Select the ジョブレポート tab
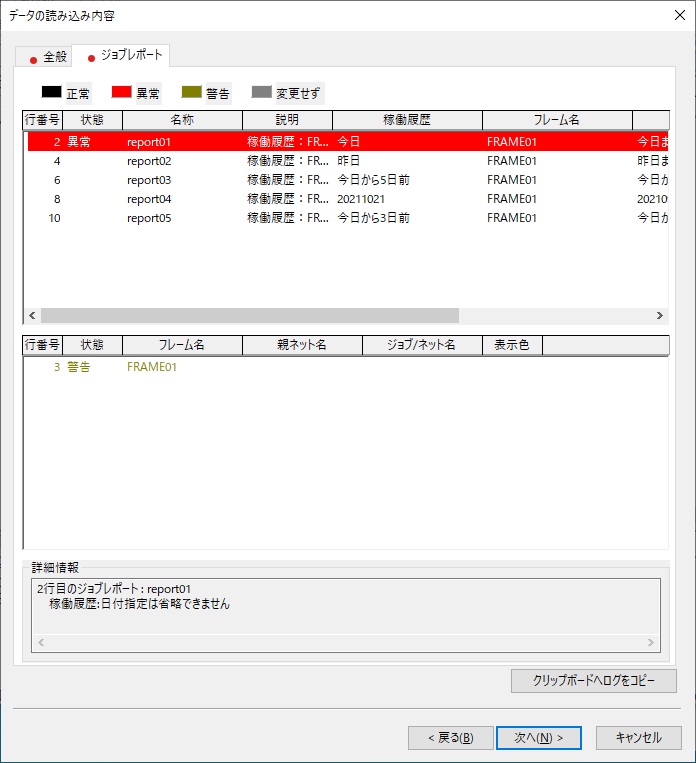Viewport: 696px width, 763px height. tap(121, 55)
